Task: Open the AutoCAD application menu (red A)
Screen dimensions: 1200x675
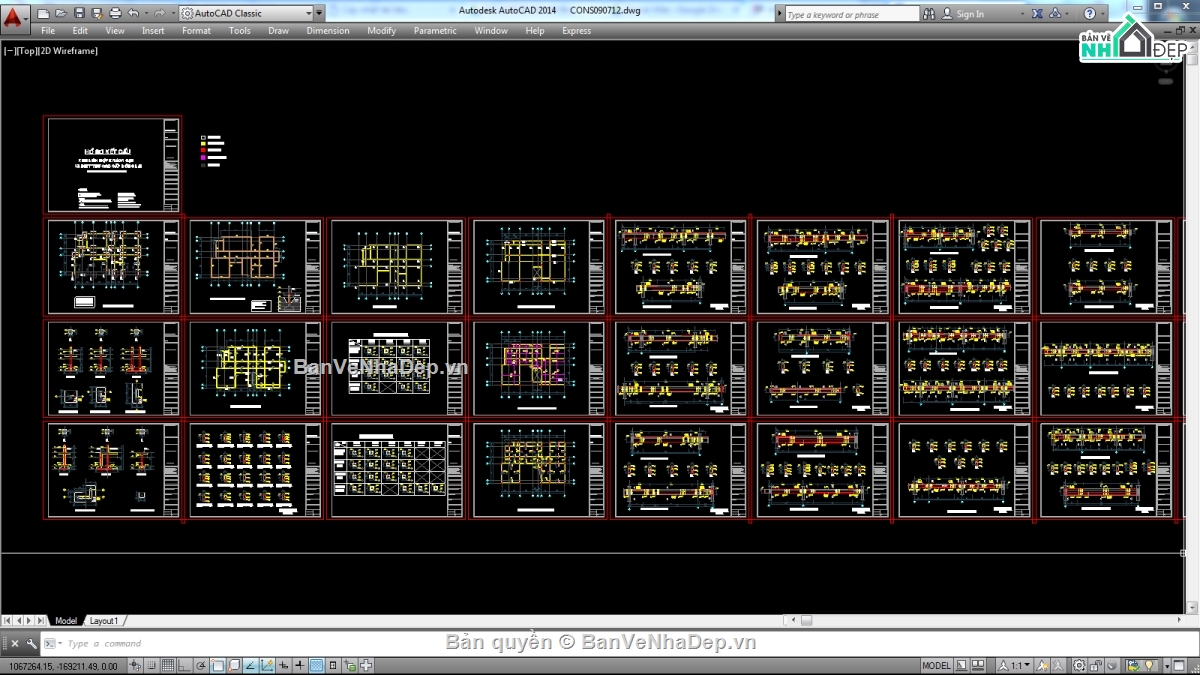Action: [14, 14]
